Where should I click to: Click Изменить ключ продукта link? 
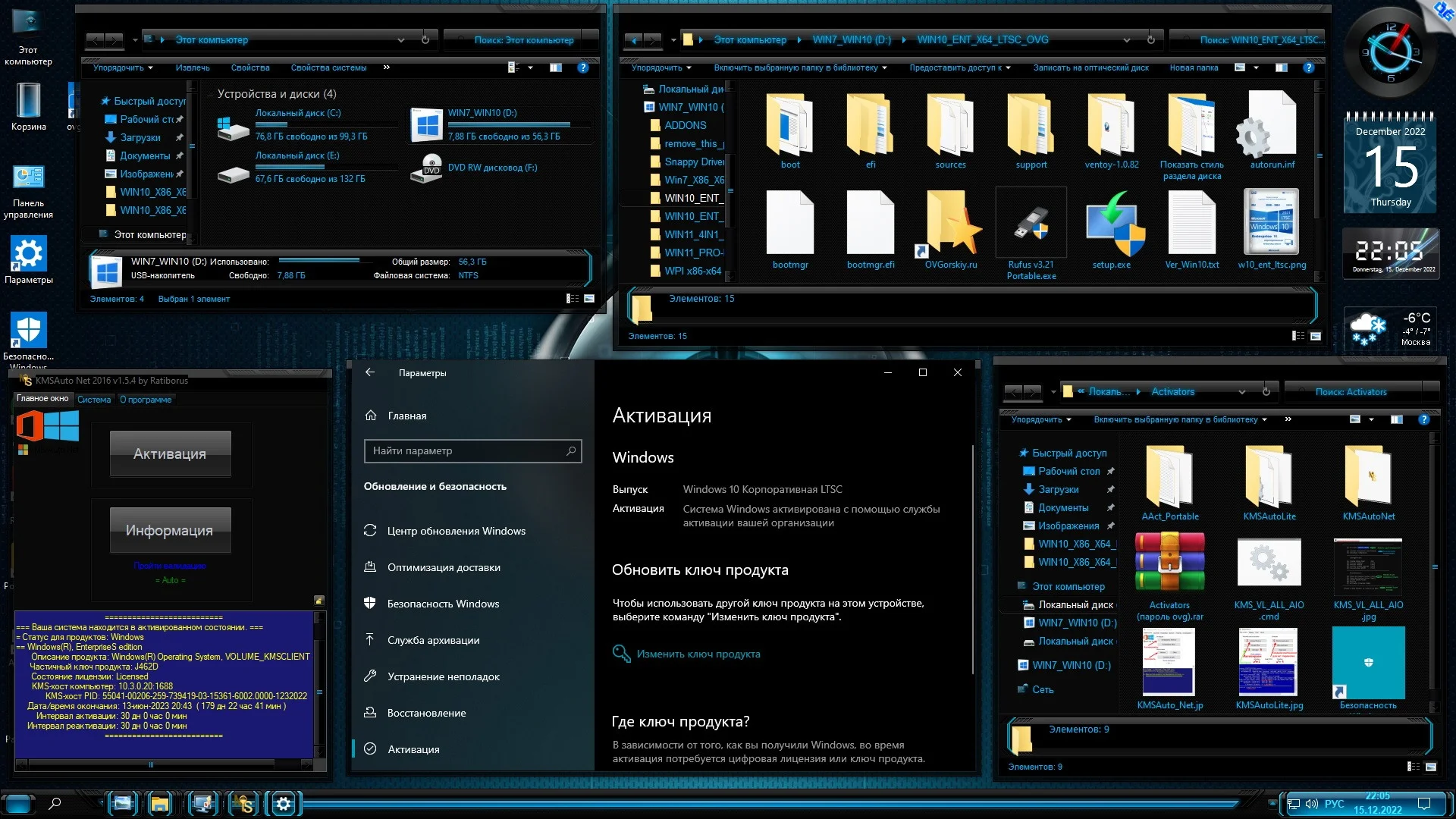(698, 654)
